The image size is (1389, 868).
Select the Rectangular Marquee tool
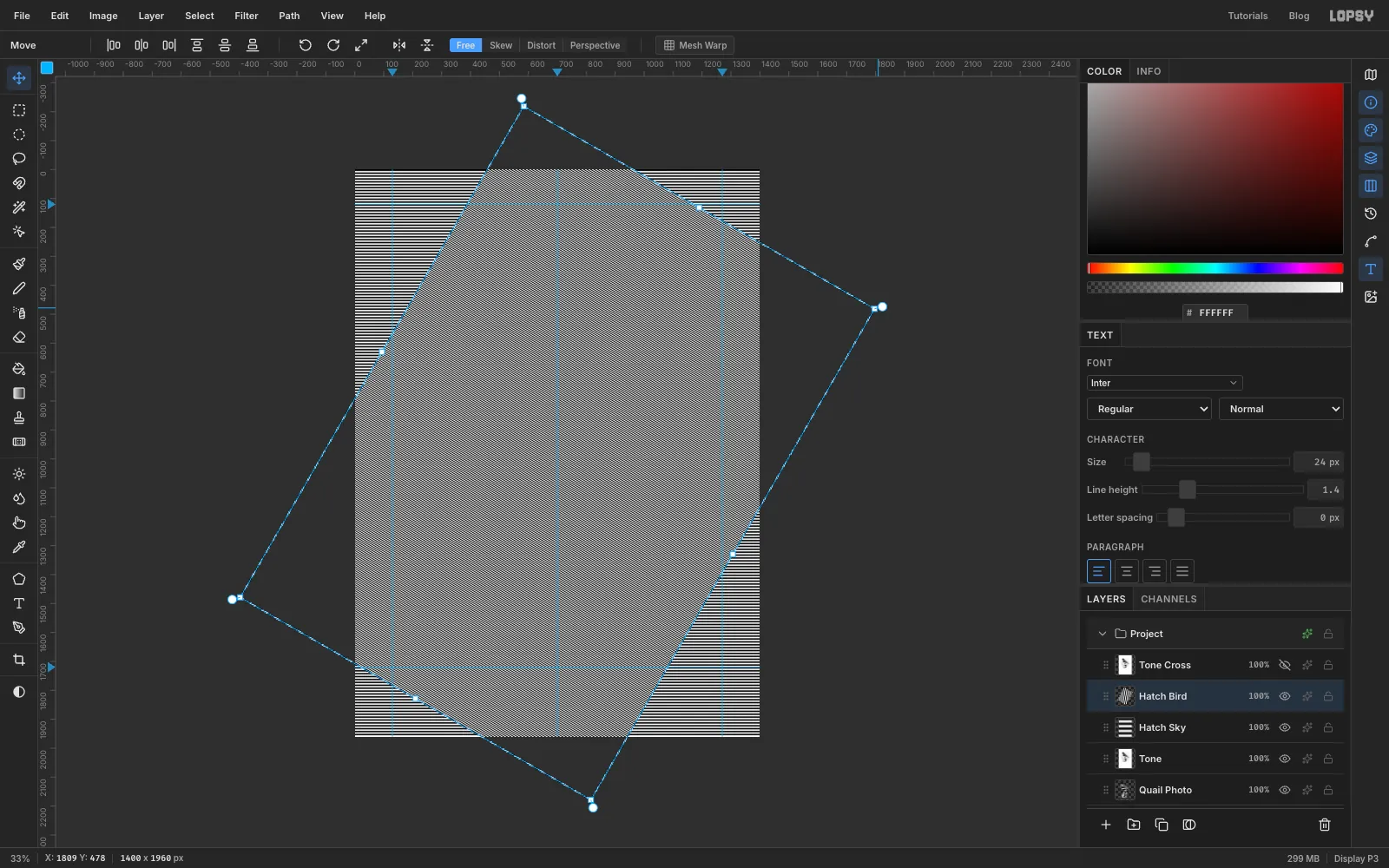point(18,110)
